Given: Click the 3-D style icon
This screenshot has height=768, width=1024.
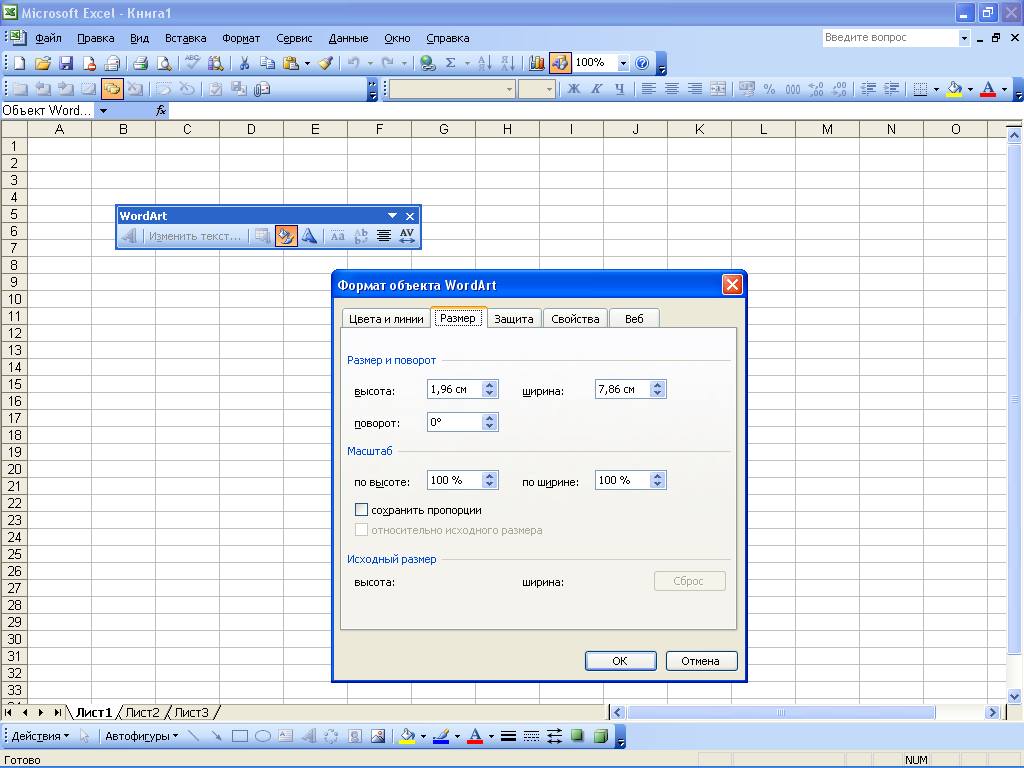Looking at the screenshot, I should point(601,737).
